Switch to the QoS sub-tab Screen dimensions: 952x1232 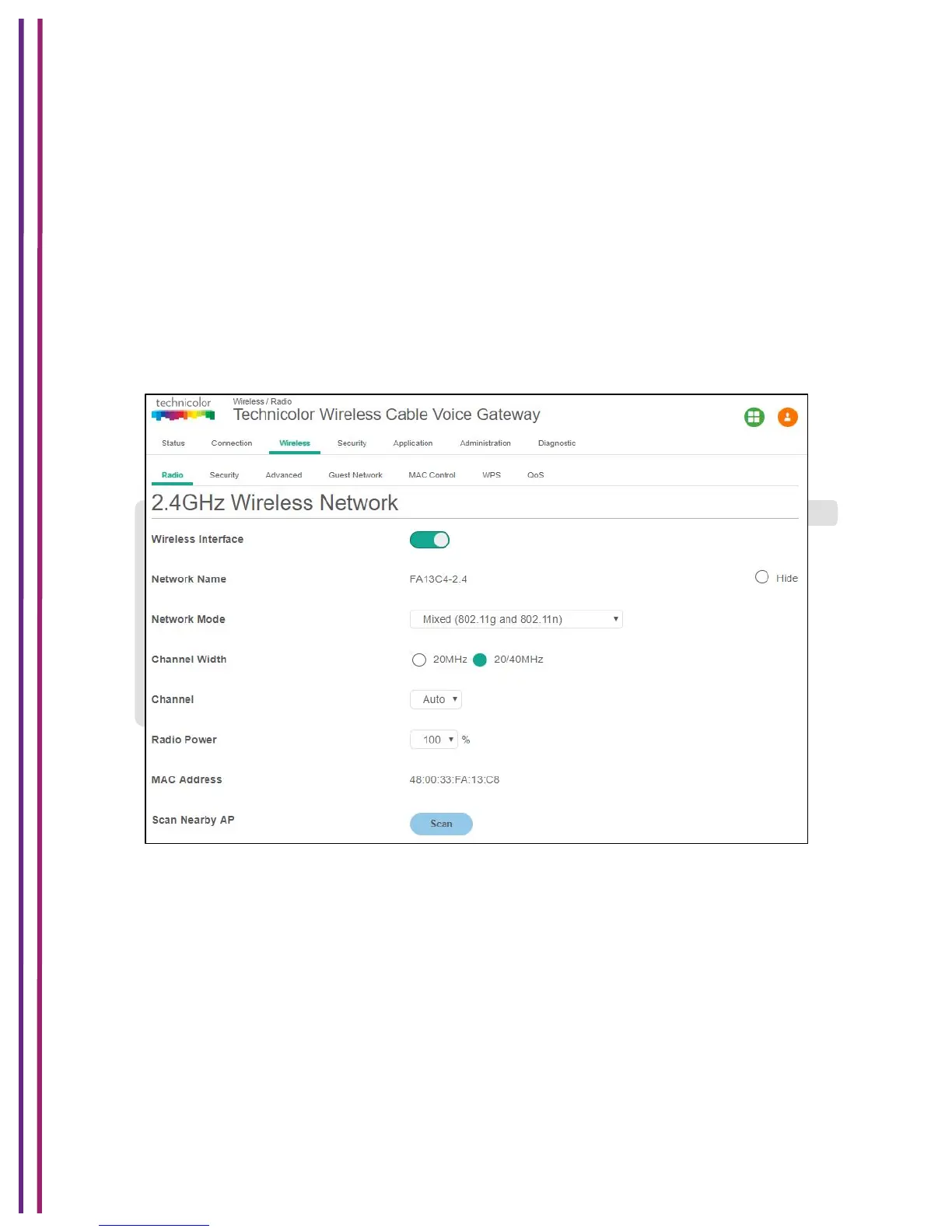coord(536,475)
